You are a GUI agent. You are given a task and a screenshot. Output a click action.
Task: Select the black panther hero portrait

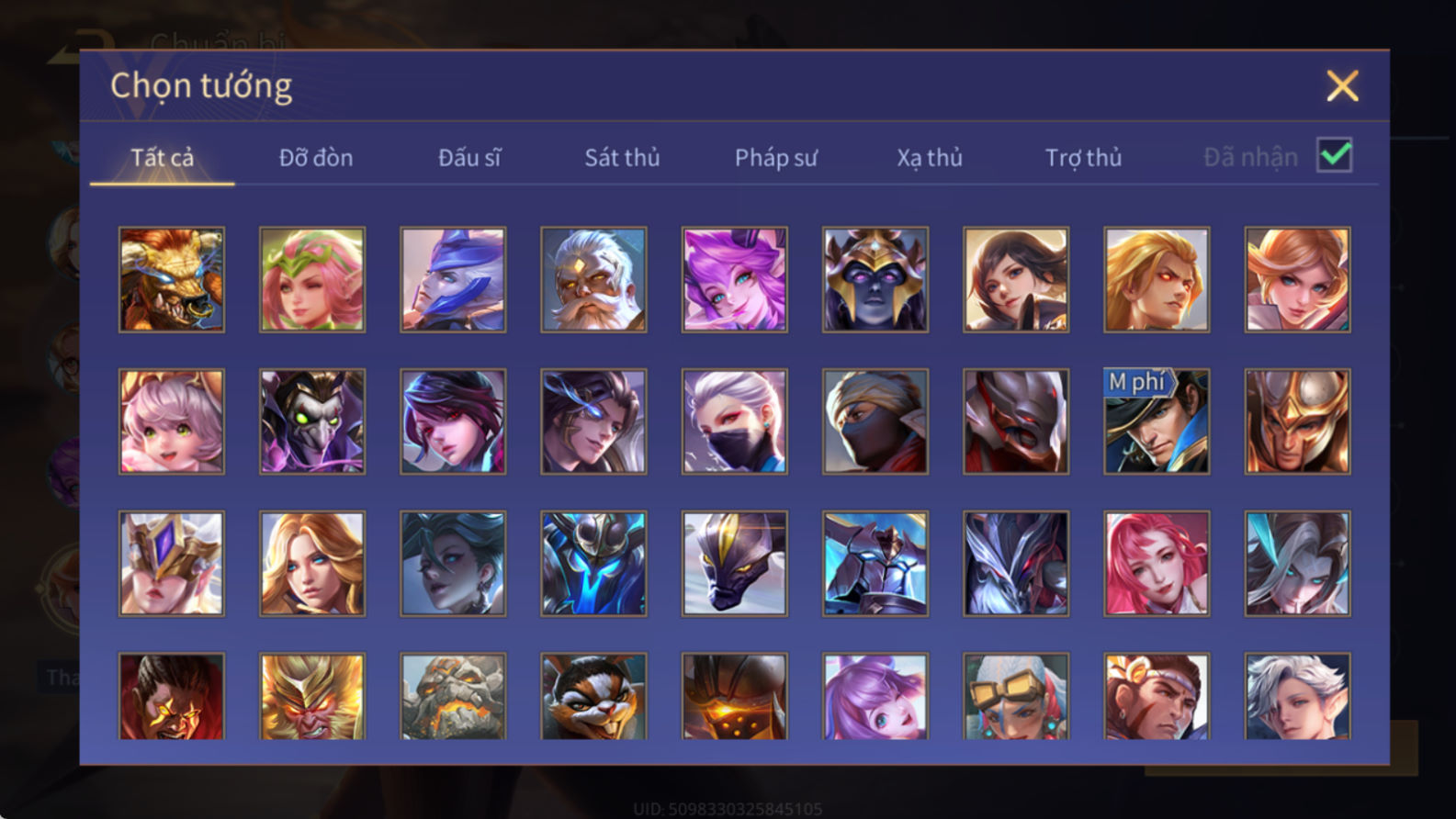pyautogui.click(x=734, y=563)
